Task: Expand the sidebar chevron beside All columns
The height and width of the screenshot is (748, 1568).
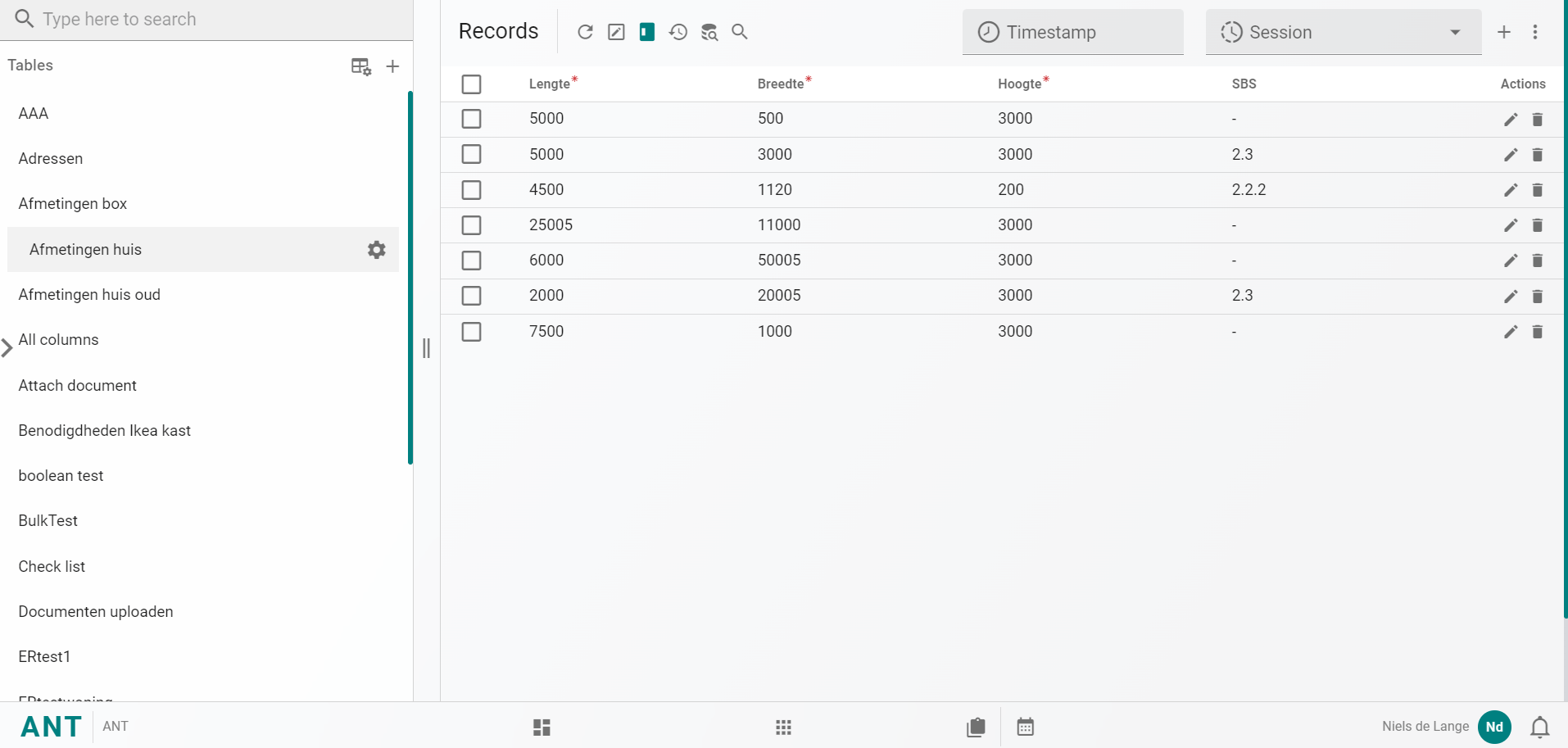Action: click(x=7, y=347)
